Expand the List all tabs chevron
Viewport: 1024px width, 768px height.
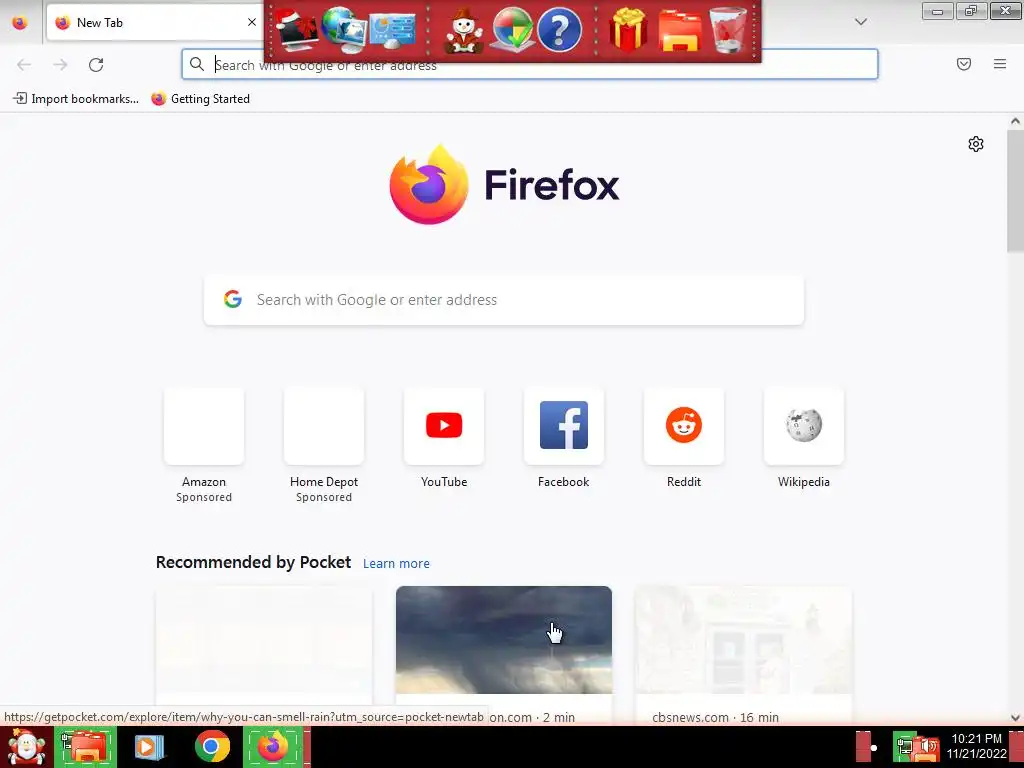[x=861, y=22]
